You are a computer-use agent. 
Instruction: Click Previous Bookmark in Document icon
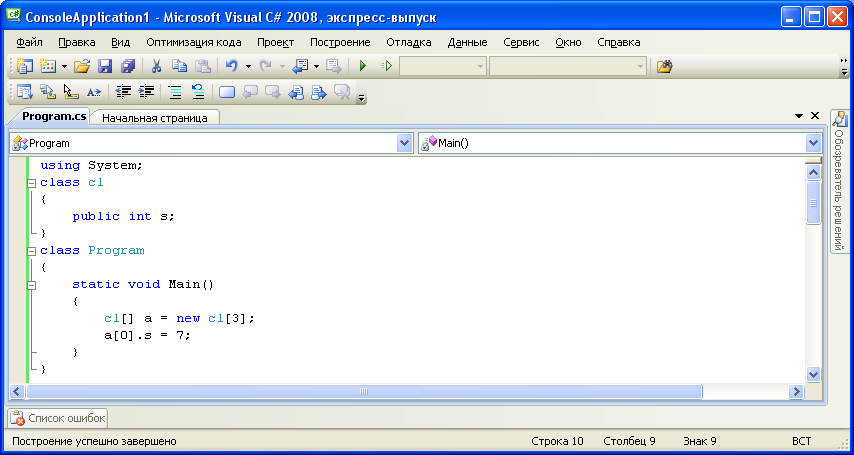[x=296, y=92]
